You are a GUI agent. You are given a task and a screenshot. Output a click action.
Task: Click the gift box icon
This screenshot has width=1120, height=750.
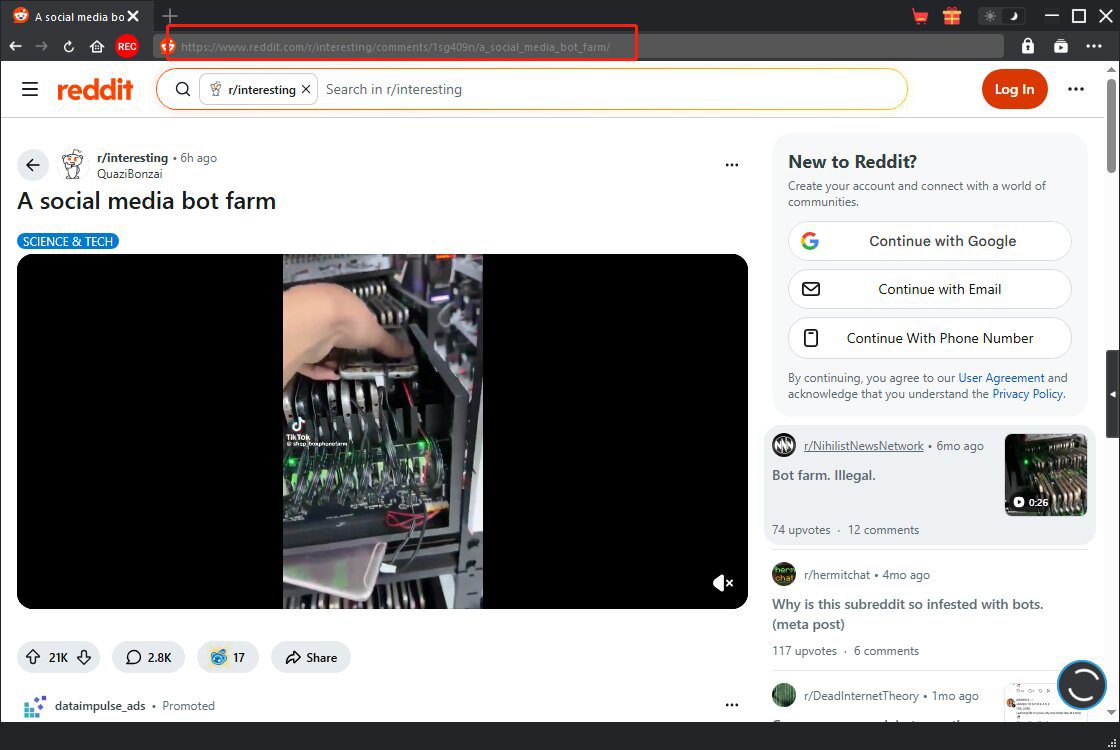(x=951, y=16)
